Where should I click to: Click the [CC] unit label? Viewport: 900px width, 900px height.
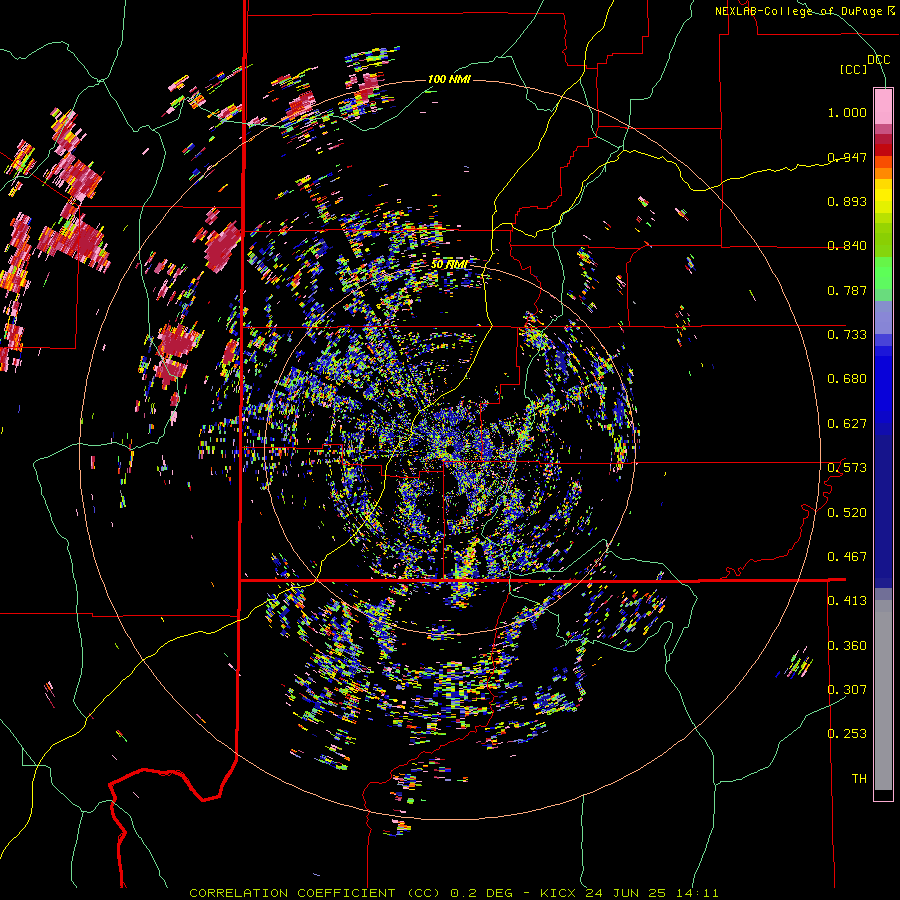[x=853, y=69]
